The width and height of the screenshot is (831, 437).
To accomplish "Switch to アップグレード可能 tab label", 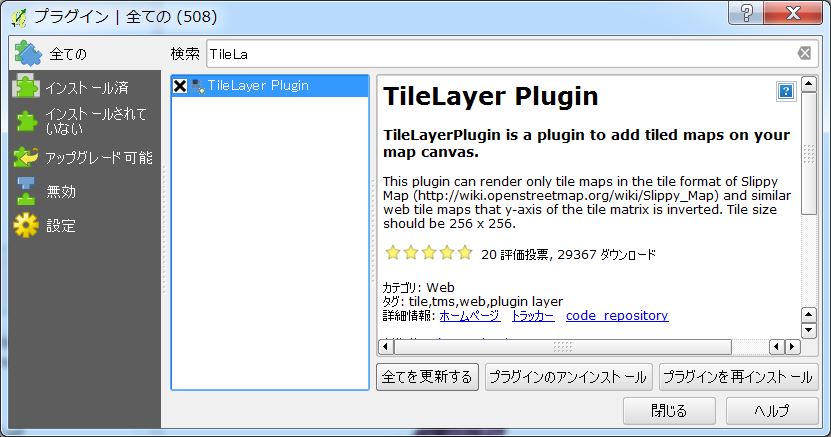I will point(99,158).
